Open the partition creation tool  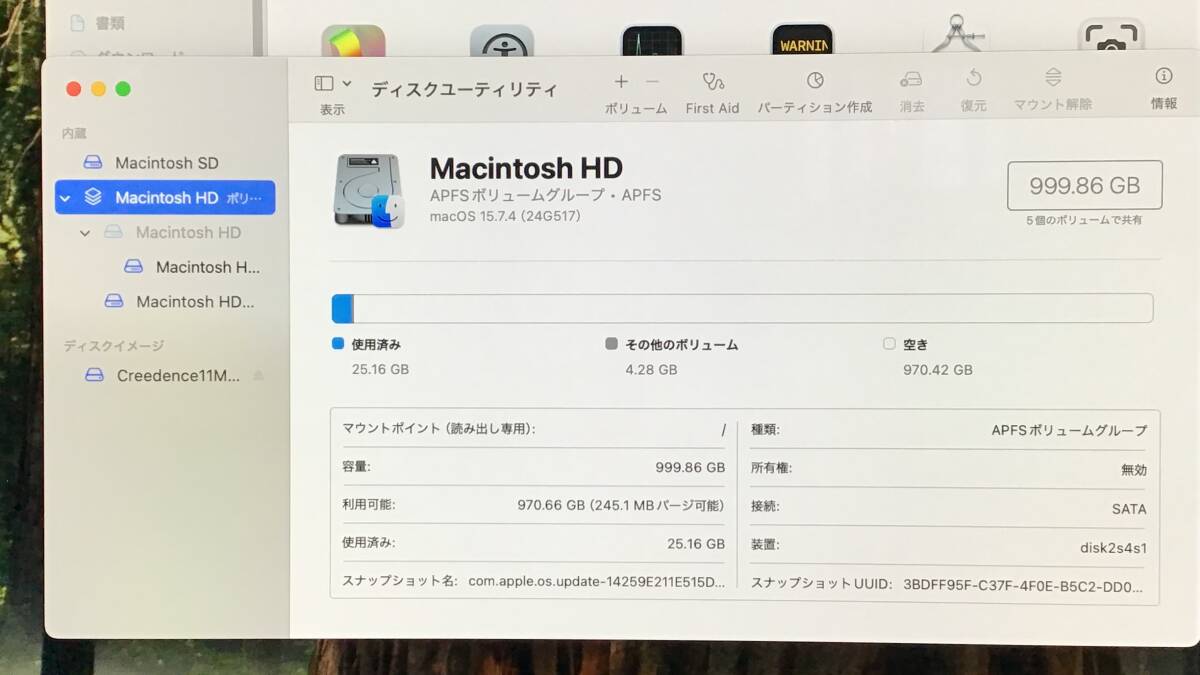[815, 81]
